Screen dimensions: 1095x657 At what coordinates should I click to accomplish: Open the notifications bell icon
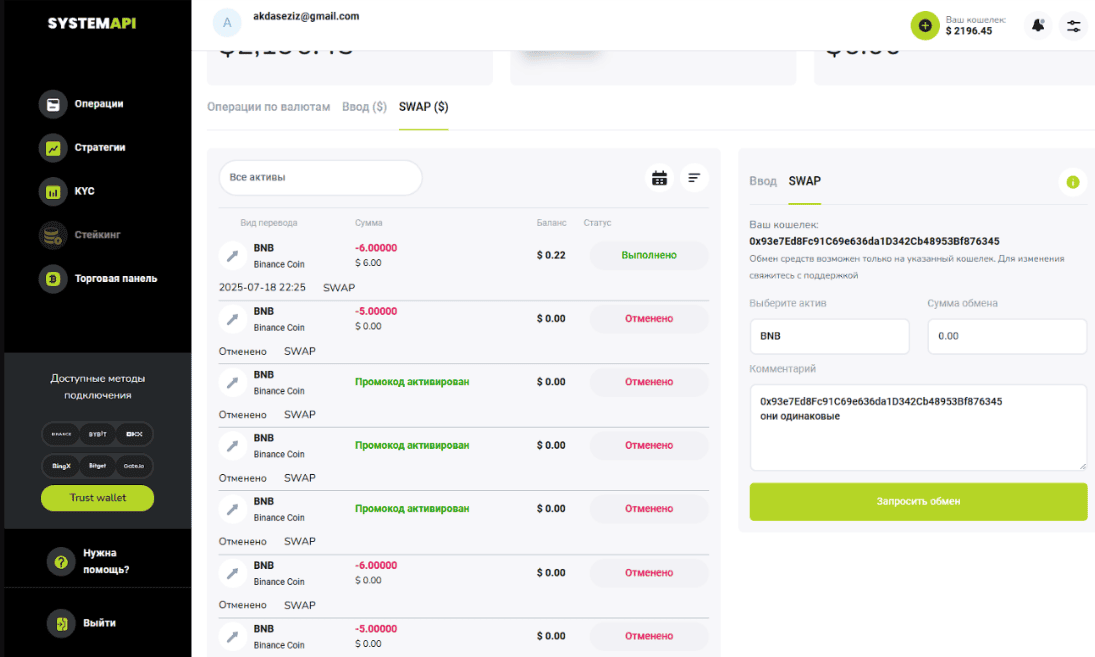(1038, 25)
